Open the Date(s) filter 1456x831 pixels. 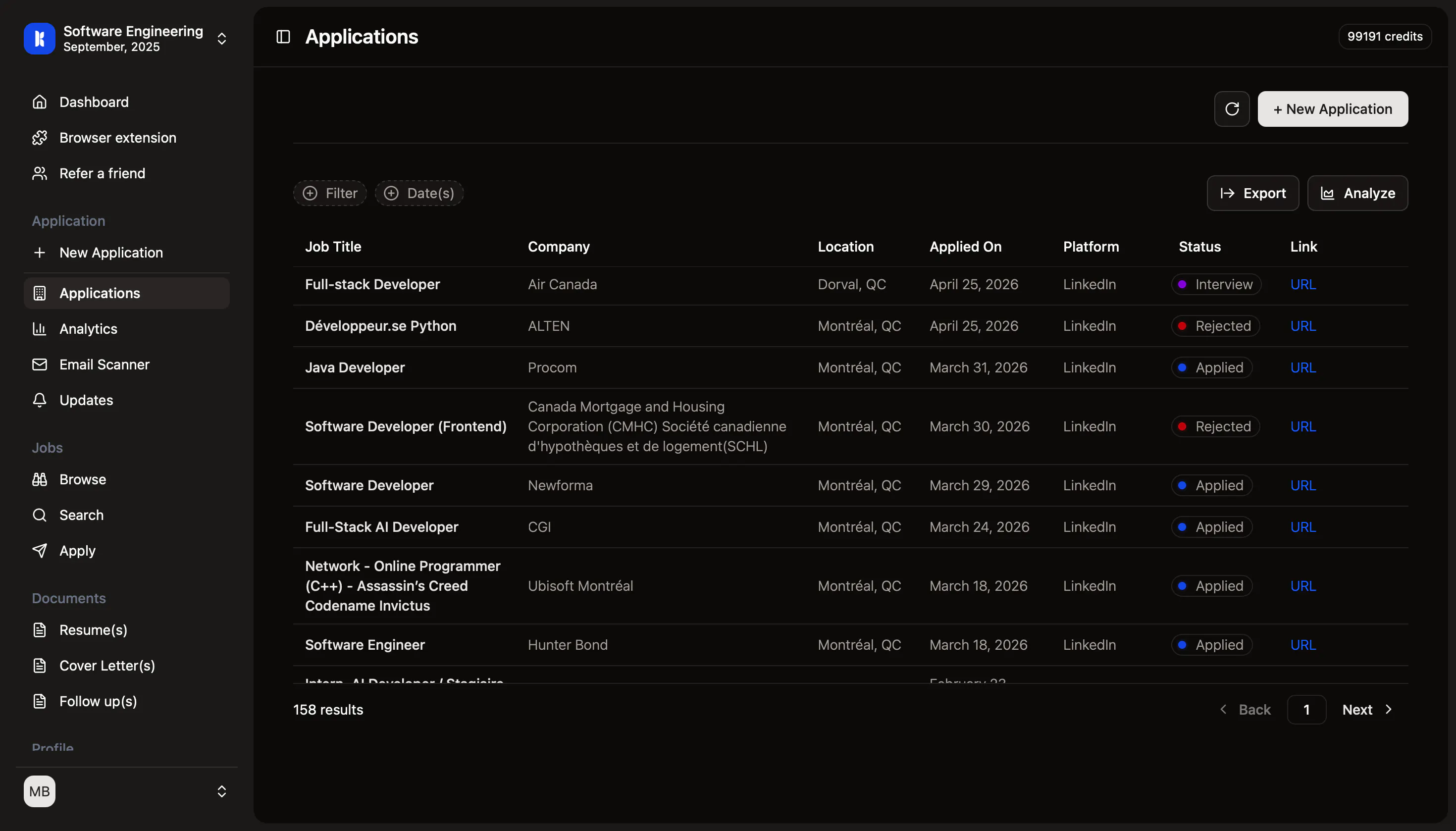tap(419, 193)
